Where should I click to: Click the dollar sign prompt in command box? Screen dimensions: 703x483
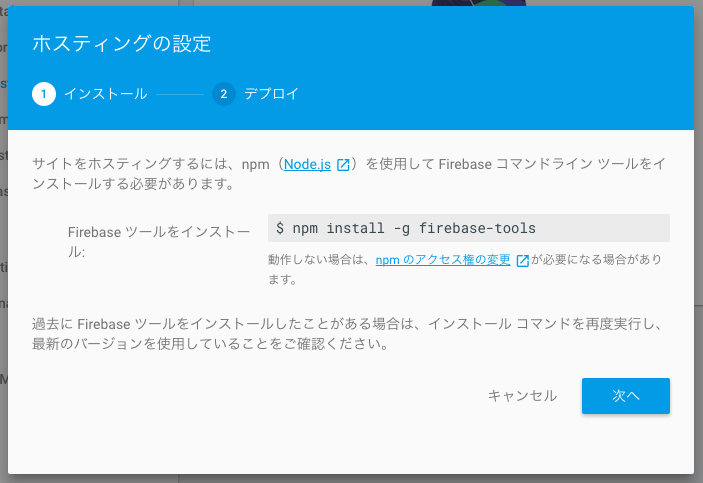(x=280, y=228)
